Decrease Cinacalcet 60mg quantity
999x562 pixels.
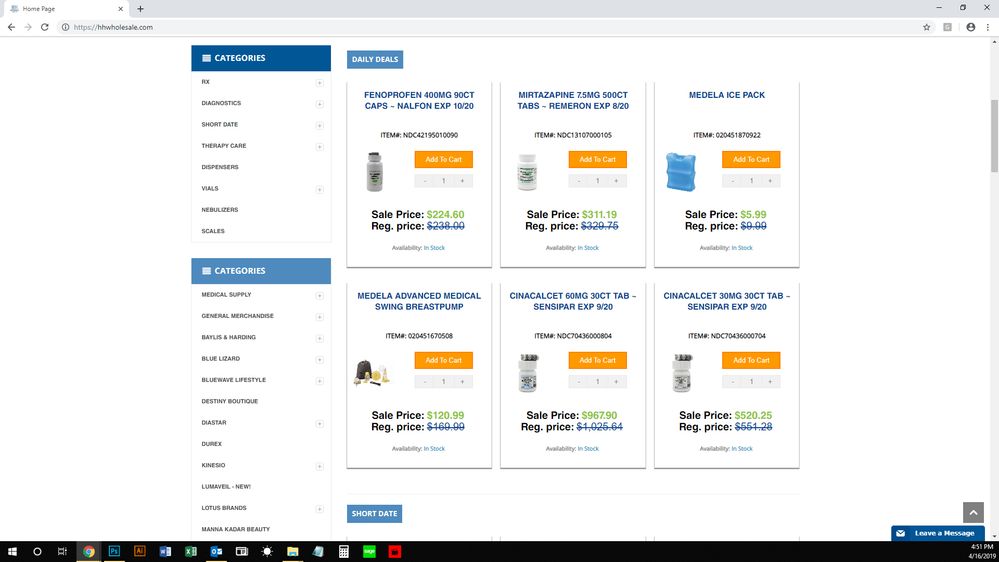(x=579, y=382)
